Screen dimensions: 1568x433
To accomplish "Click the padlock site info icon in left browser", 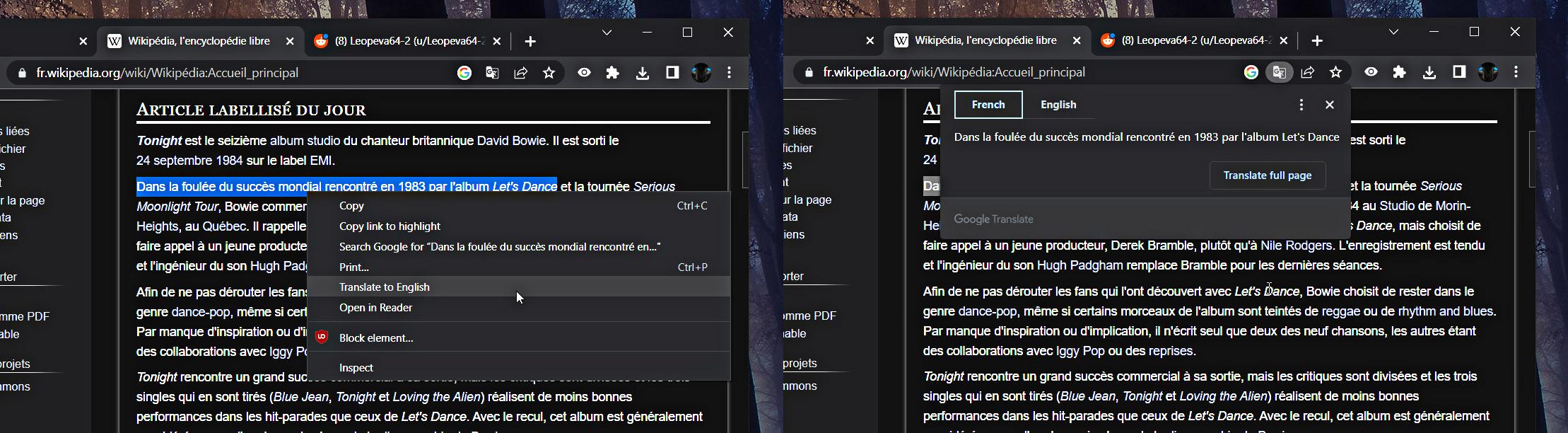I will [x=22, y=73].
